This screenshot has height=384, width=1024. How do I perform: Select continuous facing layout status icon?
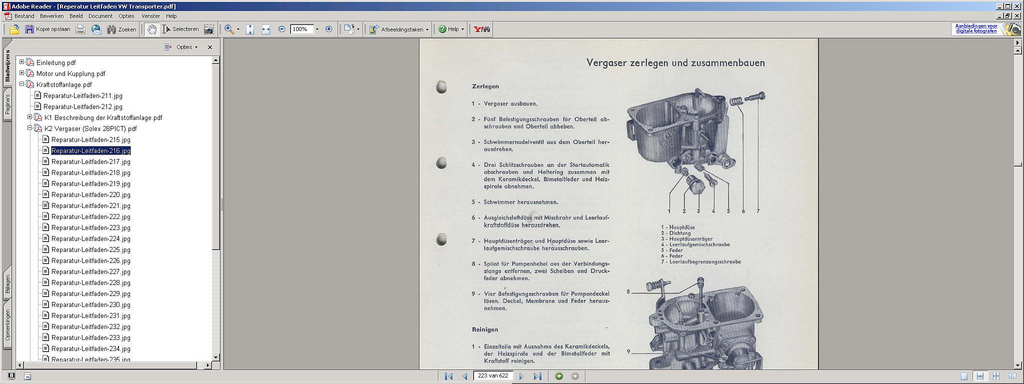[x=996, y=376]
